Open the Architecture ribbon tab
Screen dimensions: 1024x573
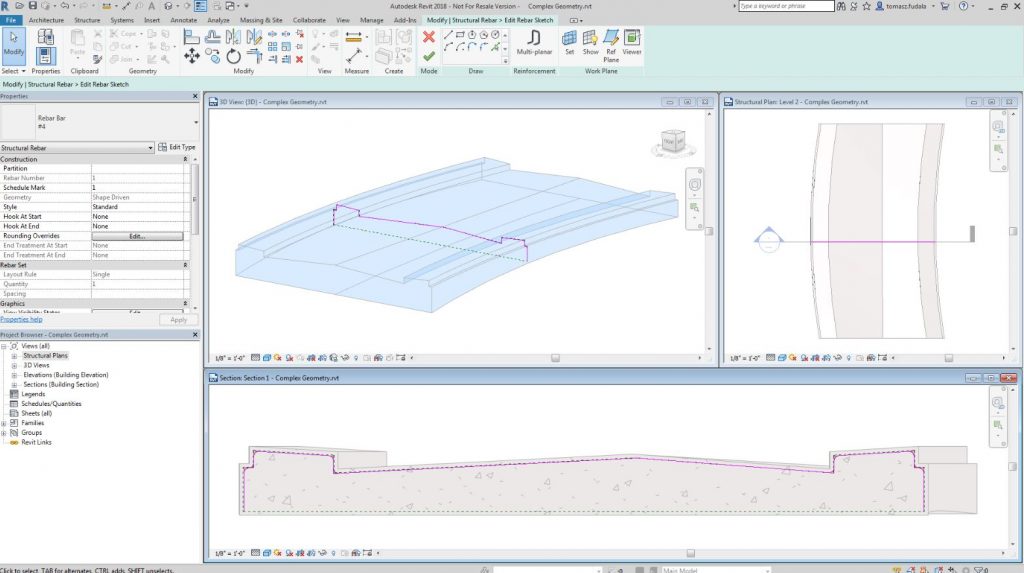coord(46,20)
